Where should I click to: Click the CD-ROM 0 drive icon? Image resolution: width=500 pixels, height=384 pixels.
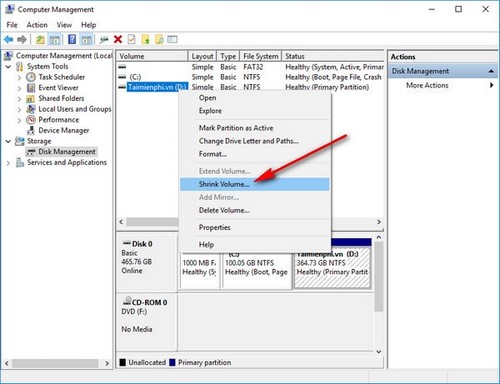point(127,302)
